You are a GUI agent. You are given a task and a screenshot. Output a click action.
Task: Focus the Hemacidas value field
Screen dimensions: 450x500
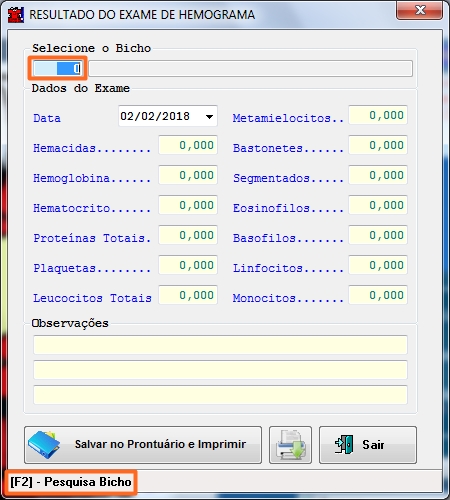[188, 145]
